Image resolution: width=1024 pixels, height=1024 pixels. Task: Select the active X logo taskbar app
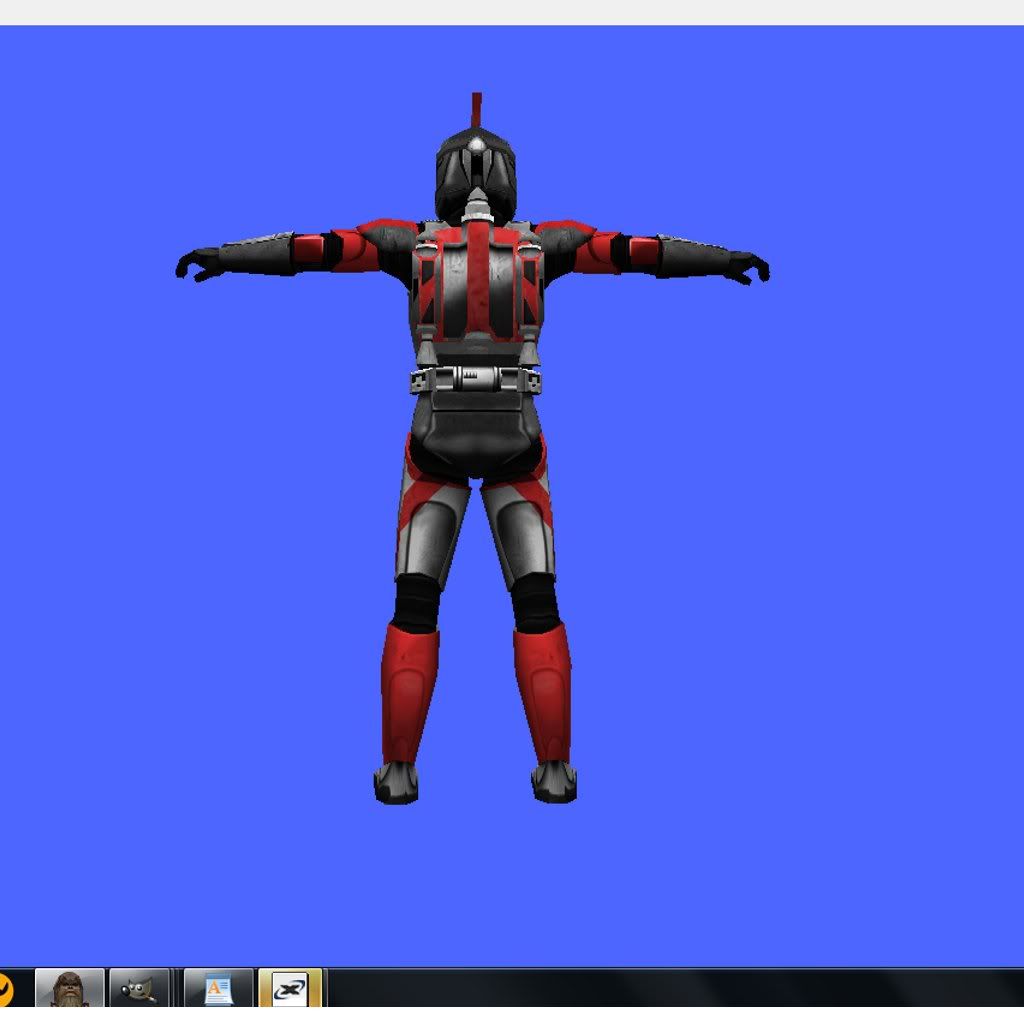click(x=290, y=988)
